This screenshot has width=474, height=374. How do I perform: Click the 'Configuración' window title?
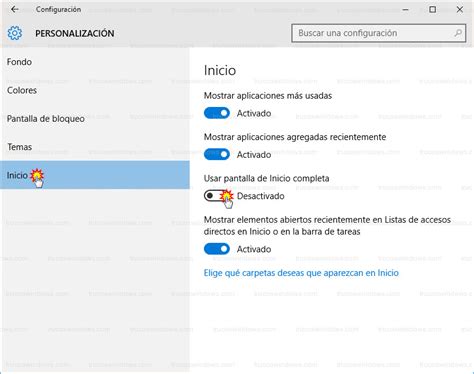(58, 9)
